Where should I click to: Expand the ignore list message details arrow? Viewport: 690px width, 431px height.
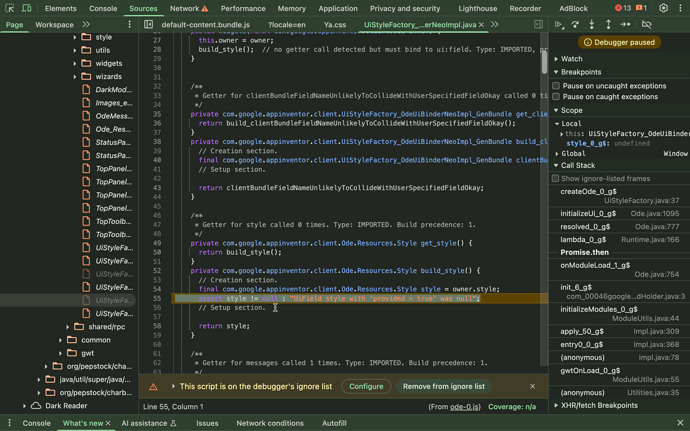pos(173,386)
